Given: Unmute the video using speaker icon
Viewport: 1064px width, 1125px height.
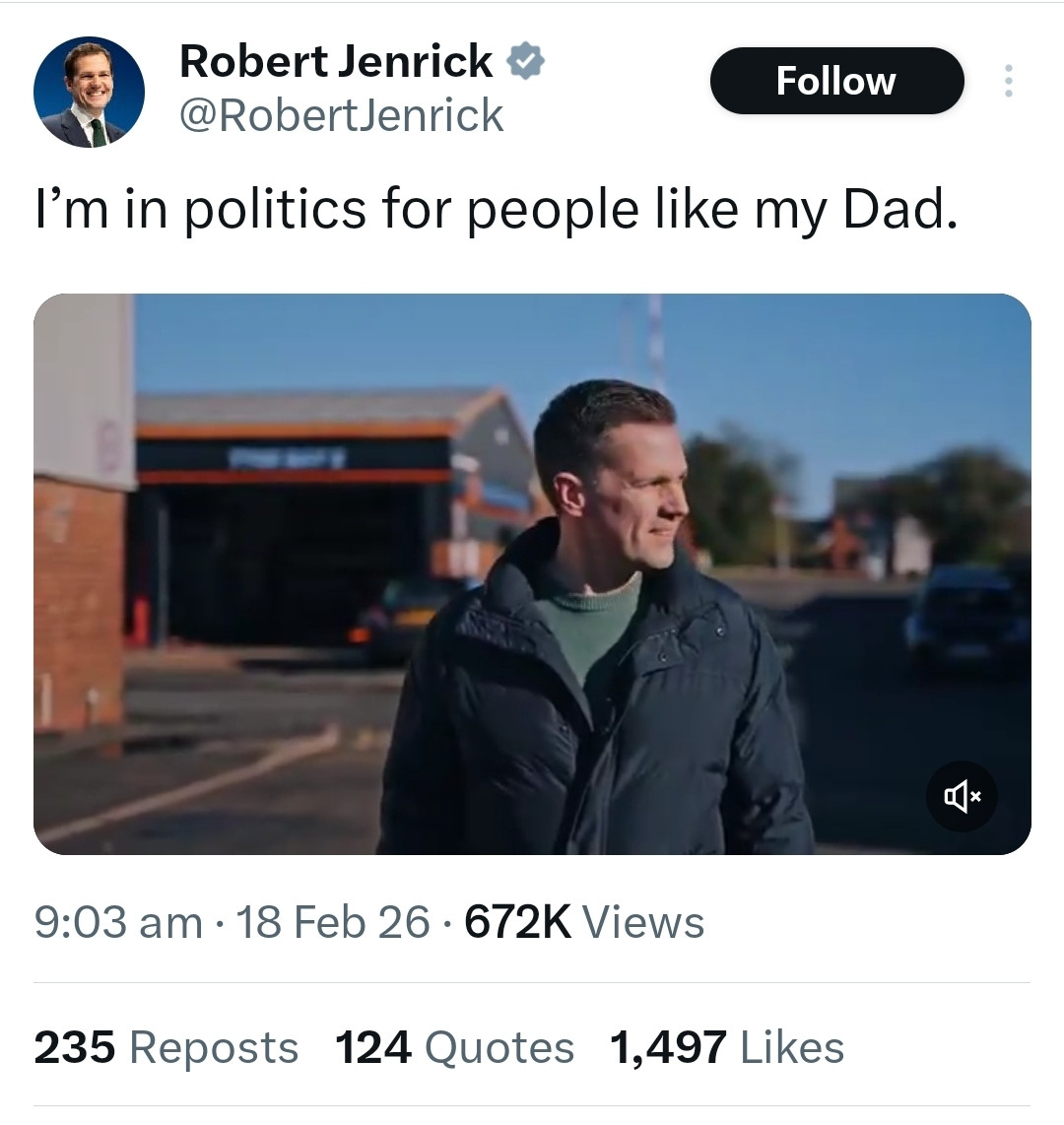Looking at the screenshot, I should (962, 796).
